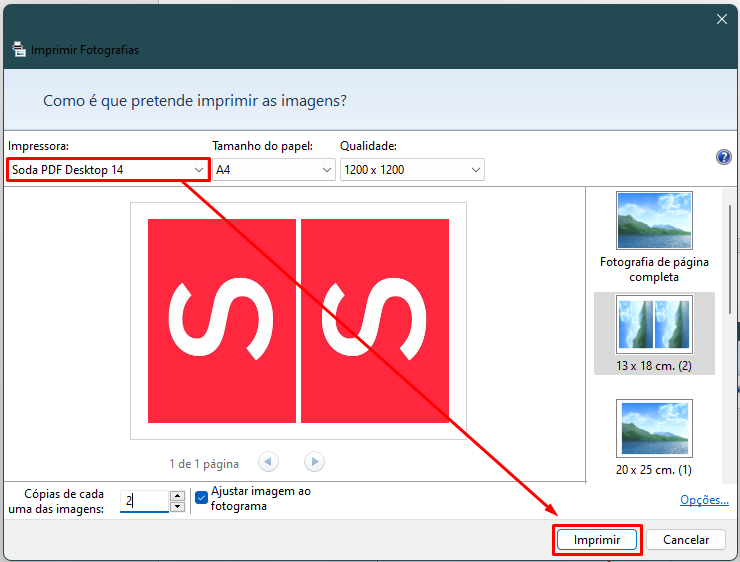The height and width of the screenshot is (562, 740).
Task: Click the printer icon in title bar
Action: pyautogui.click(x=19, y=49)
